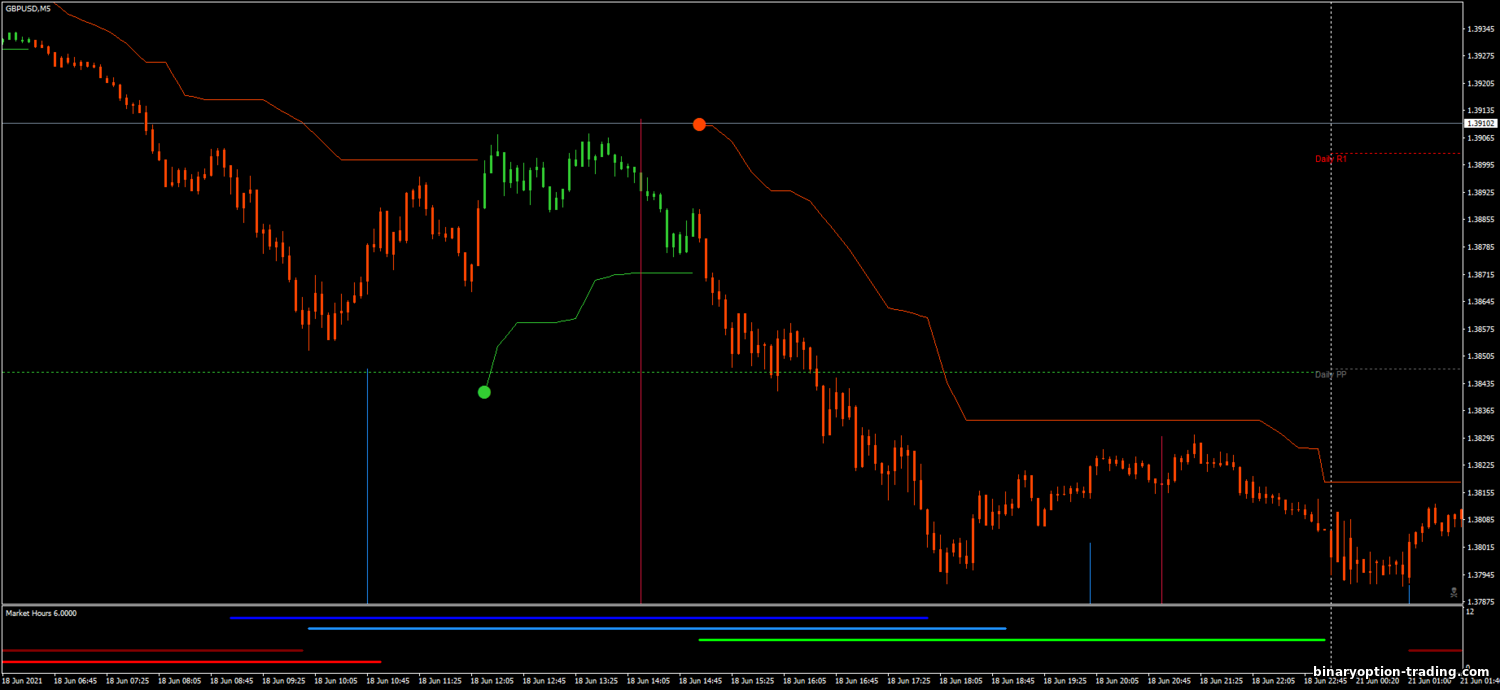
Task: Click time axis label 18 Jun 09:25
Action: [284, 681]
